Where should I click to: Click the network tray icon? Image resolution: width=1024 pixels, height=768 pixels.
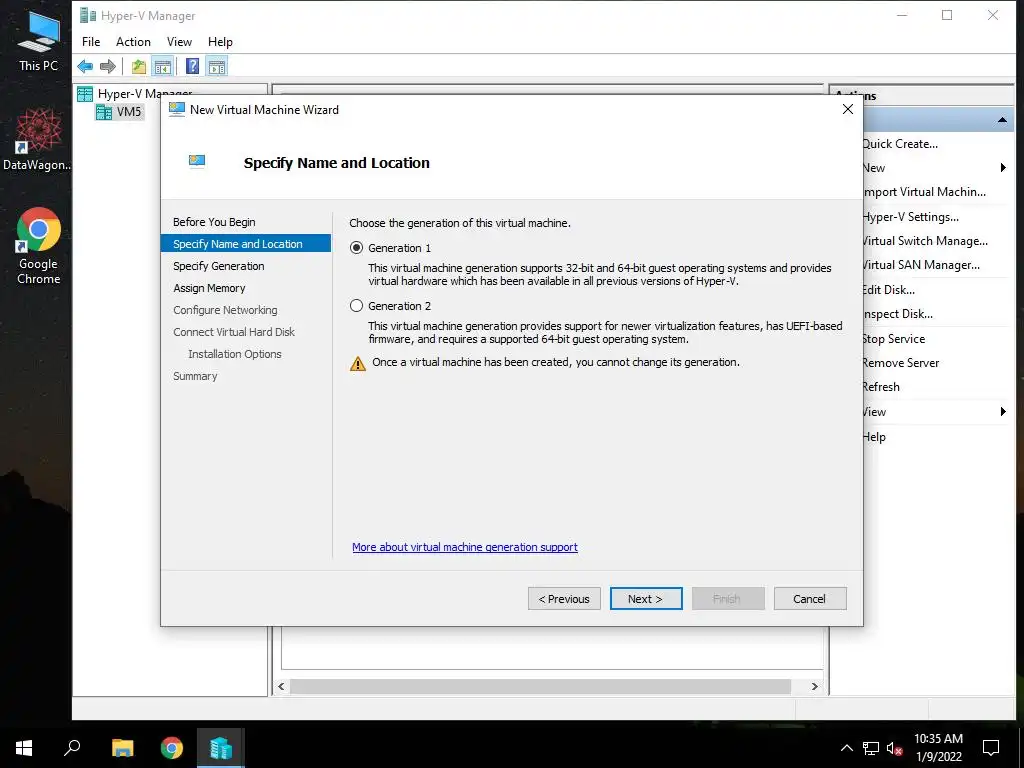pyautogui.click(x=871, y=748)
